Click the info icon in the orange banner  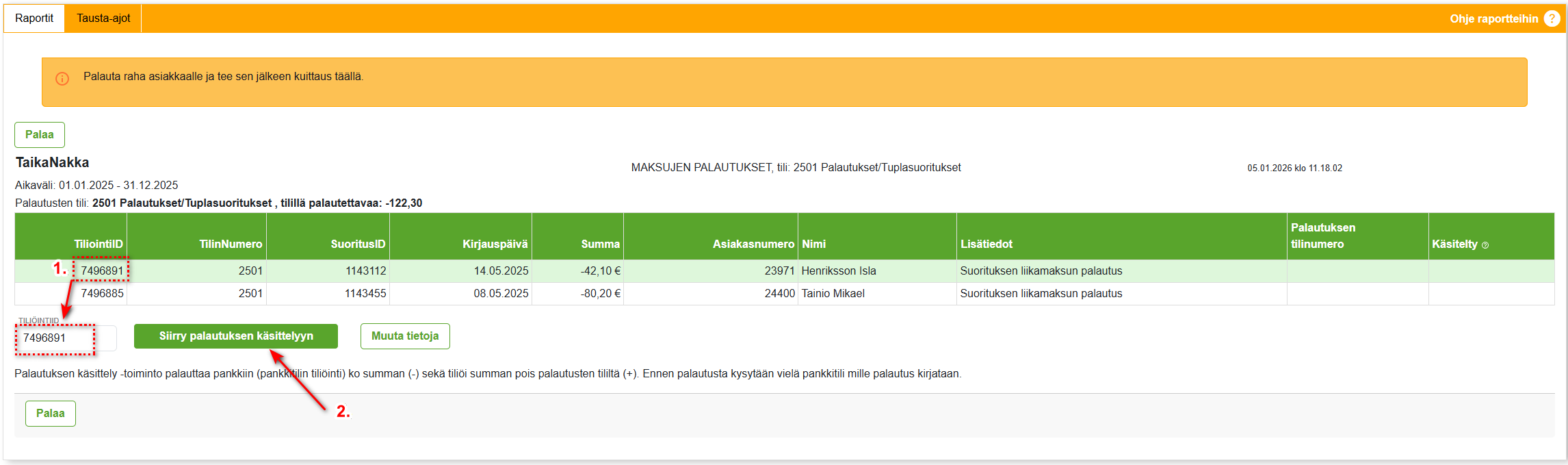pos(62,79)
